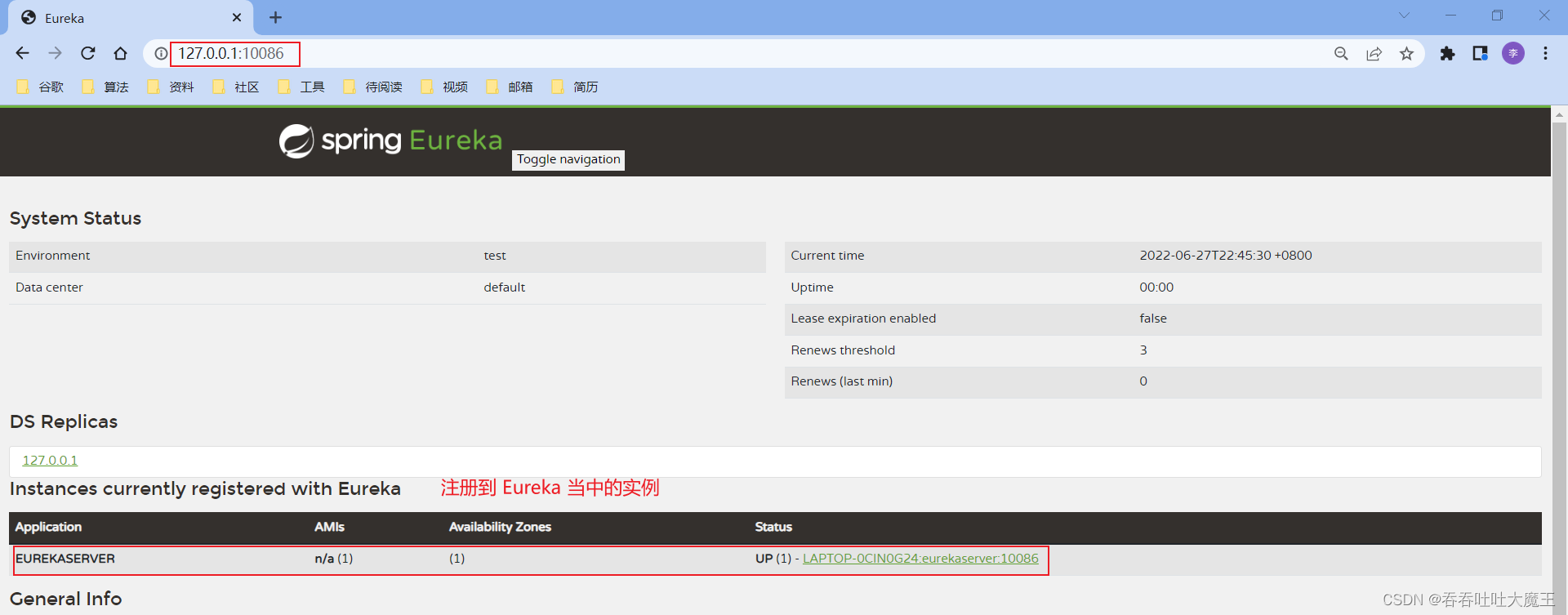This screenshot has height=615, width=1568.
Task: Open the 工具 bookmark folder
Action: pyautogui.click(x=301, y=87)
